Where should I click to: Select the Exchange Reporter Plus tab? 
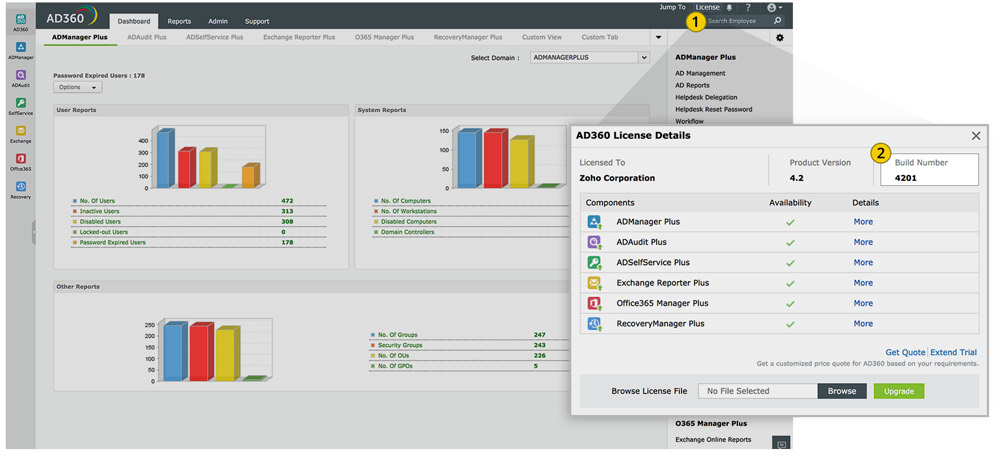tap(299, 38)
